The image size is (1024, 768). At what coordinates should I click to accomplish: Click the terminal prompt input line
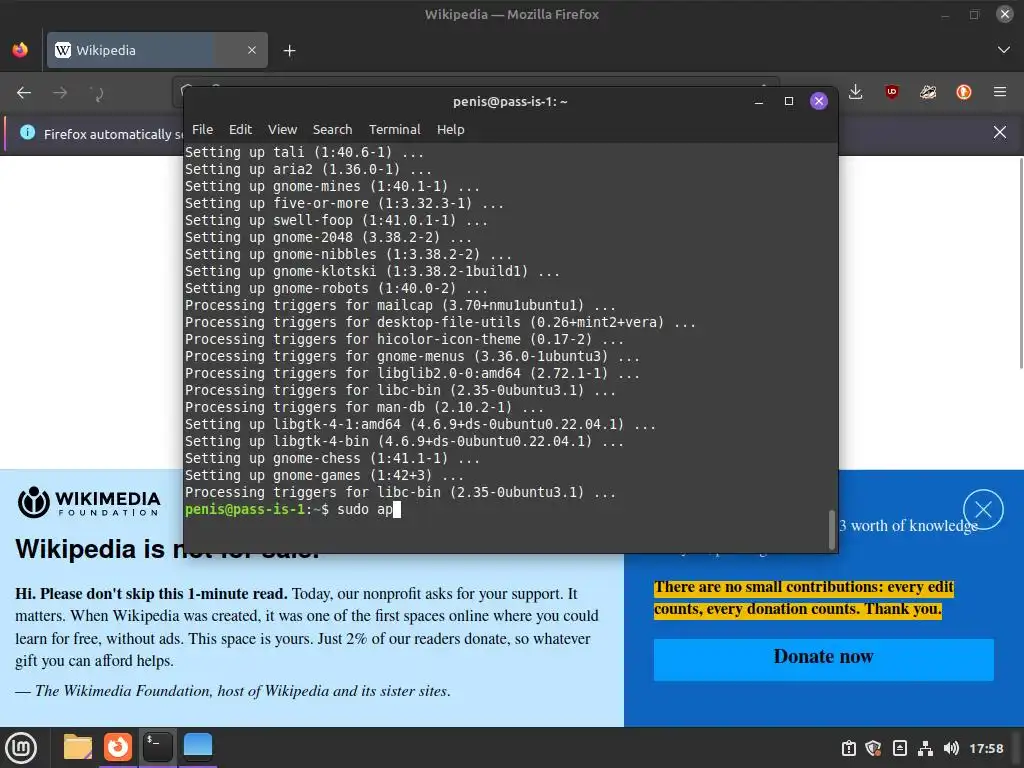pyautogui.click(x=293, y=509)
